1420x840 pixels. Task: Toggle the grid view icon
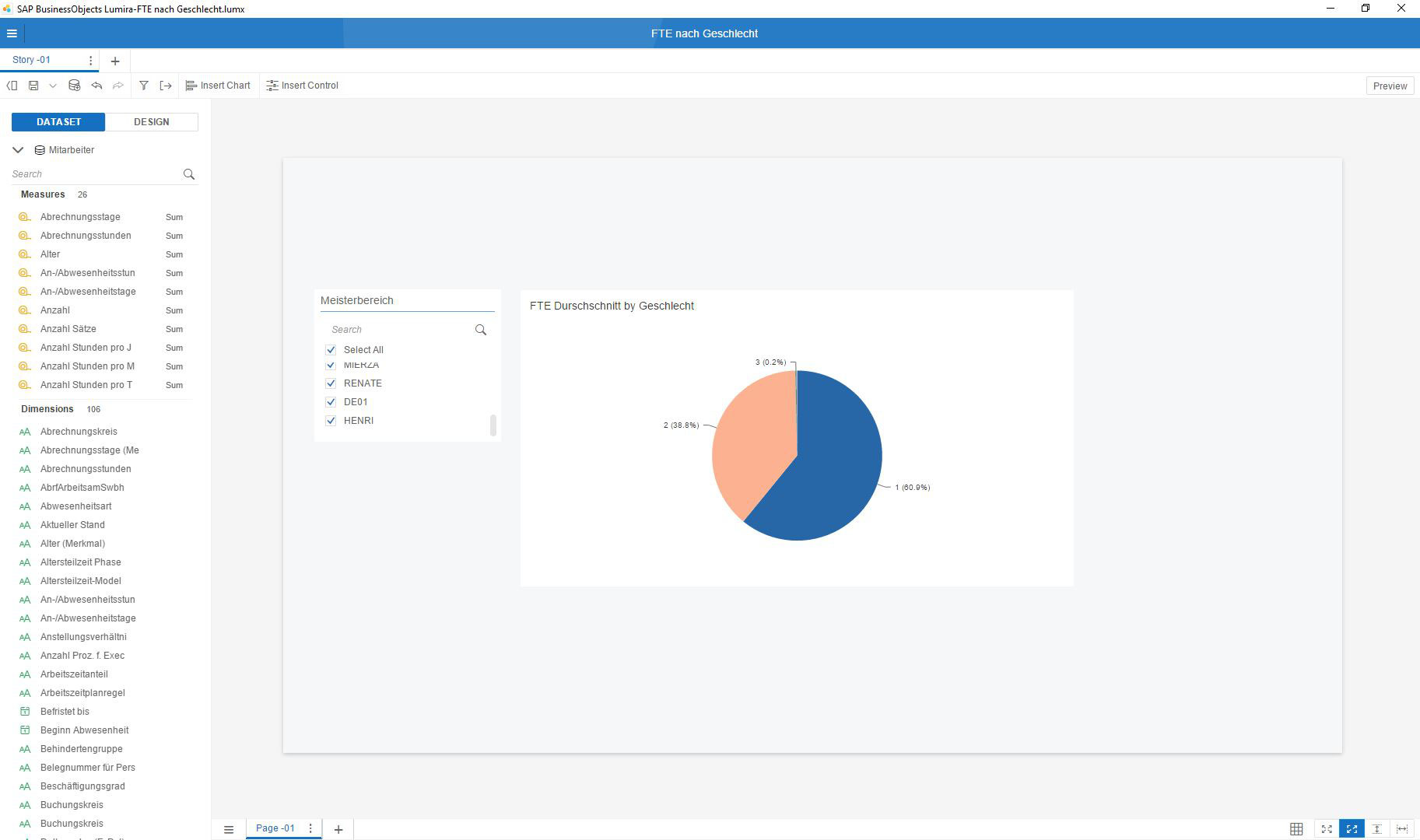(1296, 829)
